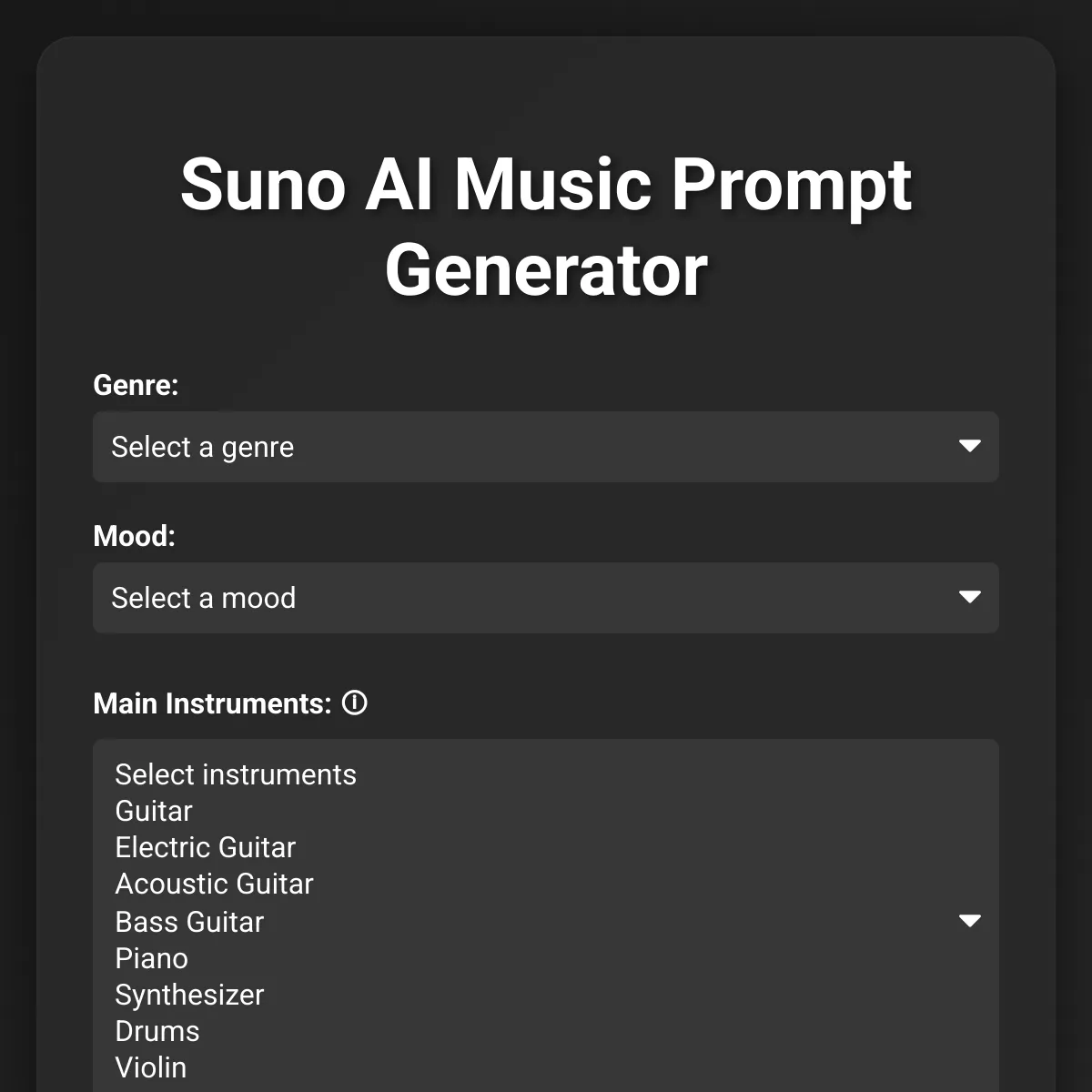Viewport: 1092px width, 1092px height.
Task: Click the Main Instruments label
Action: pos(211,703)
